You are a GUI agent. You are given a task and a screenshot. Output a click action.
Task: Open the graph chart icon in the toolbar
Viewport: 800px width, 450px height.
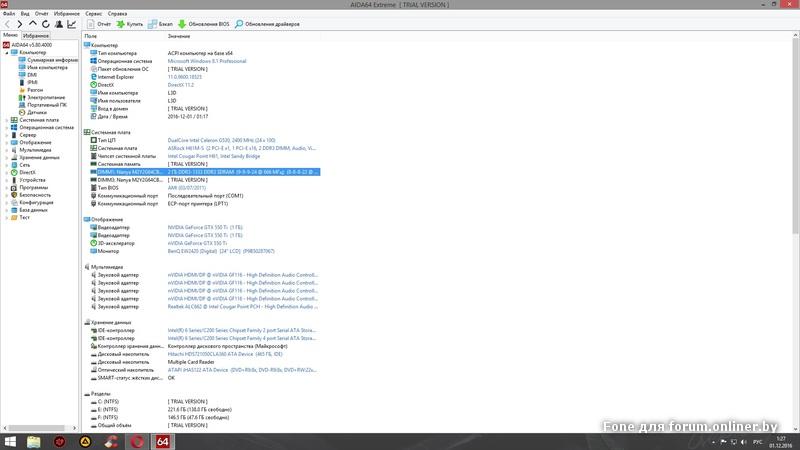click(x=71, y=24)
